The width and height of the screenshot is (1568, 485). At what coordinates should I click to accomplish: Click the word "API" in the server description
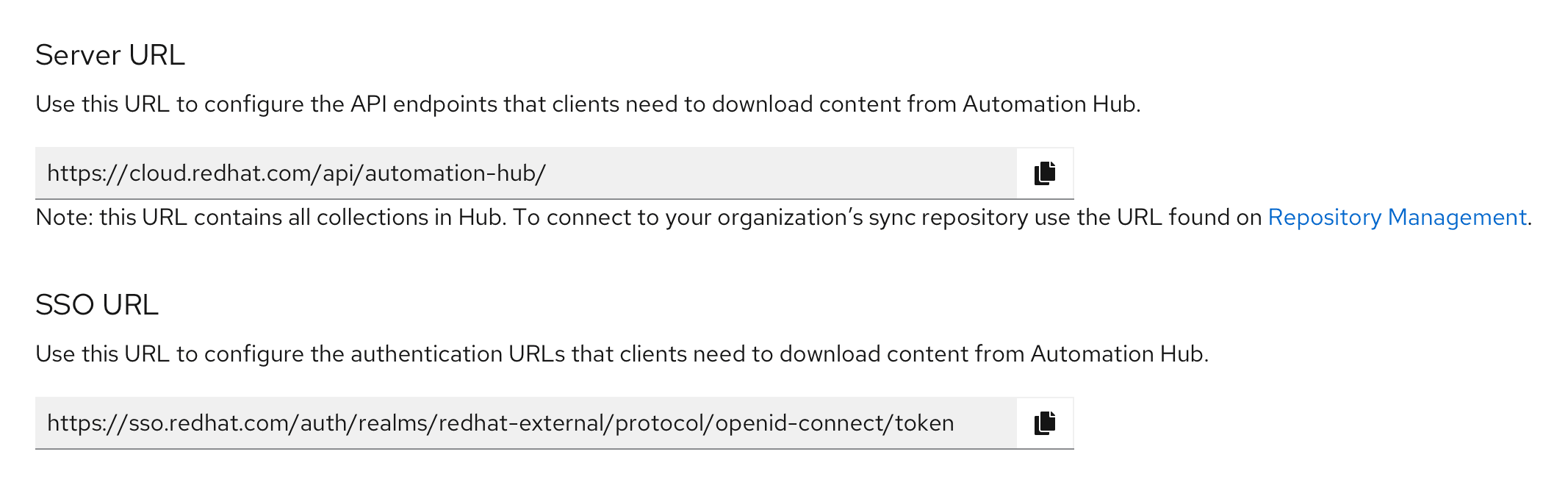[x=368, y=104]
